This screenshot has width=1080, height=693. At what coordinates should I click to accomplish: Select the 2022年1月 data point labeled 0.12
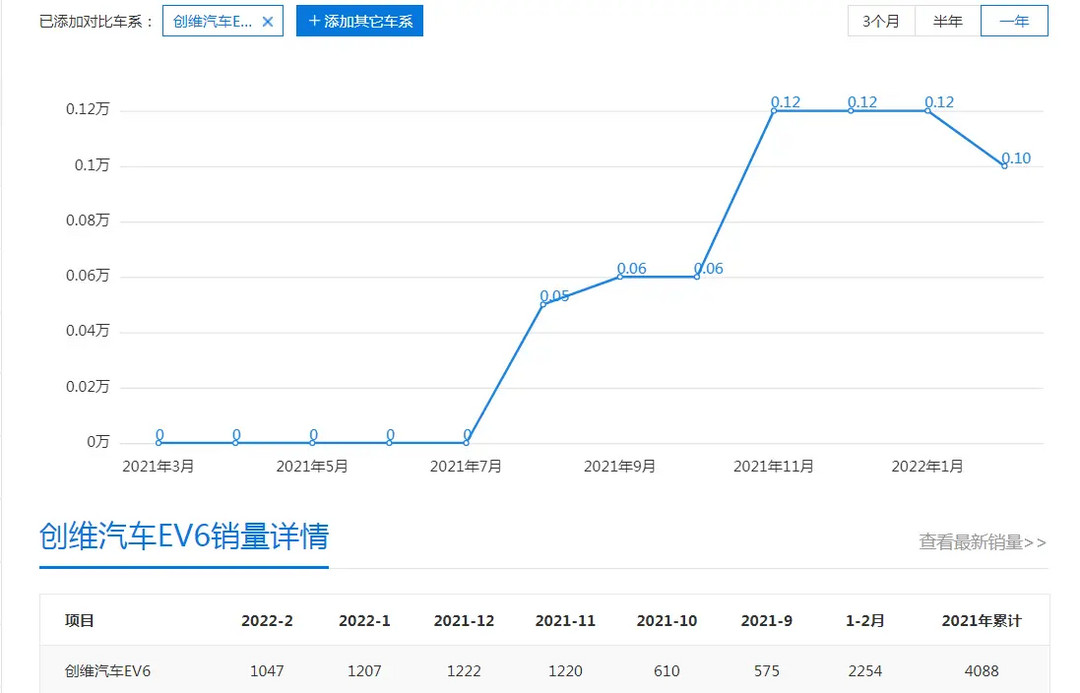click(x=928, y=110)
